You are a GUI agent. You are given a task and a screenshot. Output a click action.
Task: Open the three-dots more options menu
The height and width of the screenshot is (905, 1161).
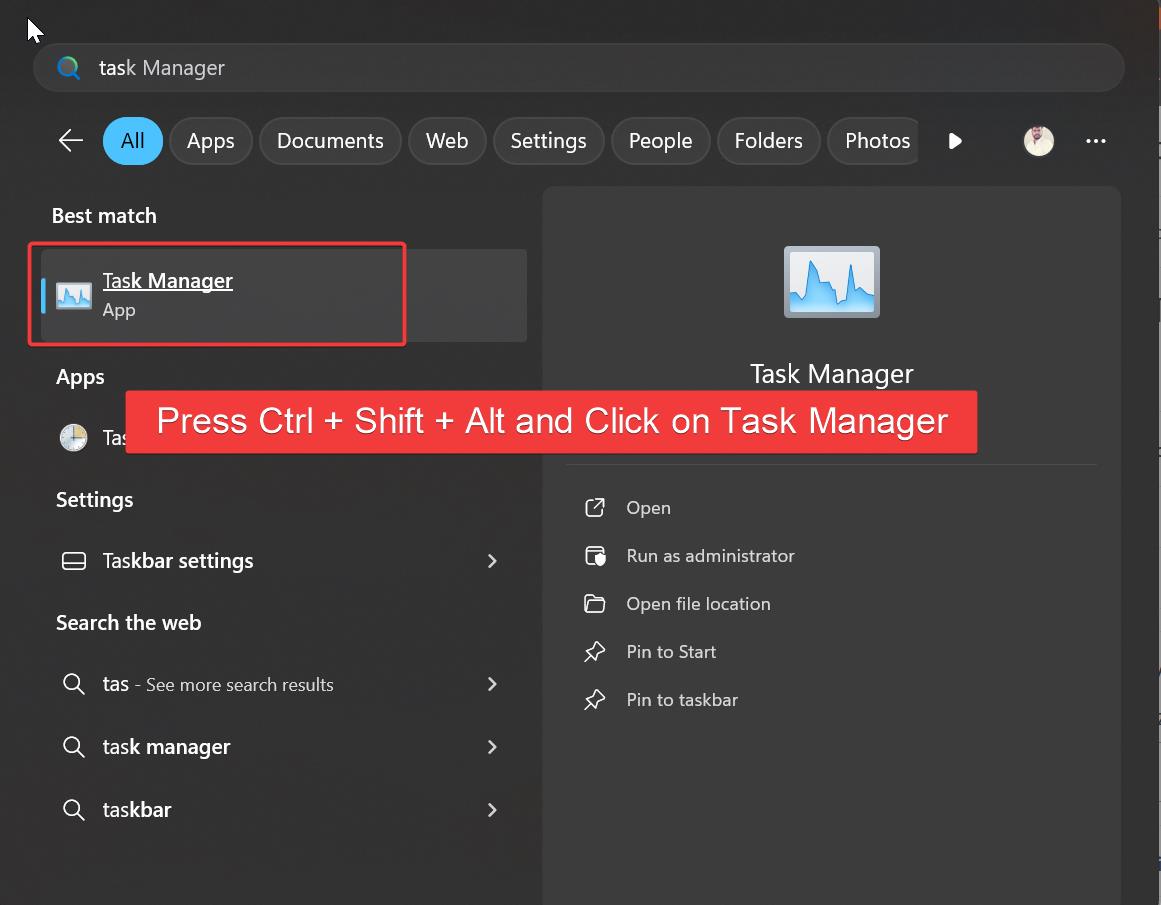(x=1095, y=141)
